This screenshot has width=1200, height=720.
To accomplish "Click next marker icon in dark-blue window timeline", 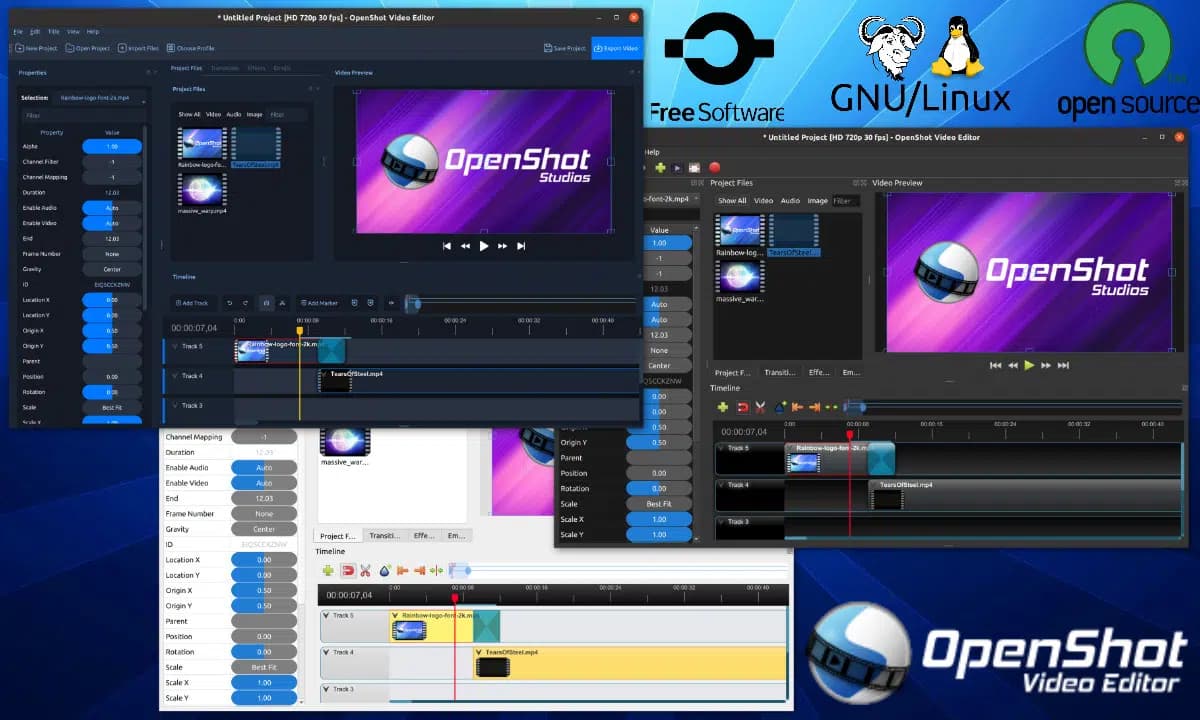I will click(x=370, y=303).
